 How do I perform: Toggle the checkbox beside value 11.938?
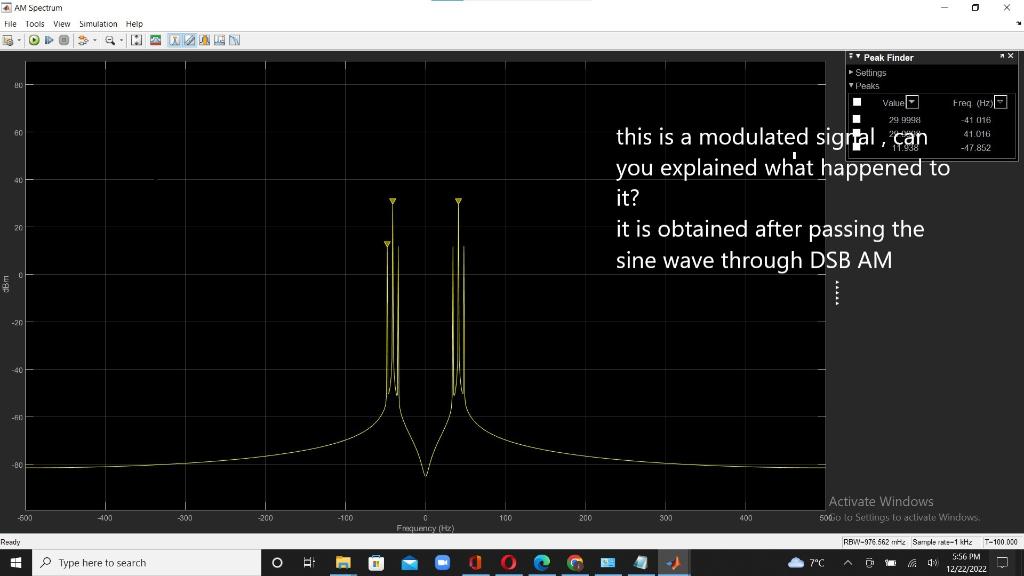click(857, 147)
